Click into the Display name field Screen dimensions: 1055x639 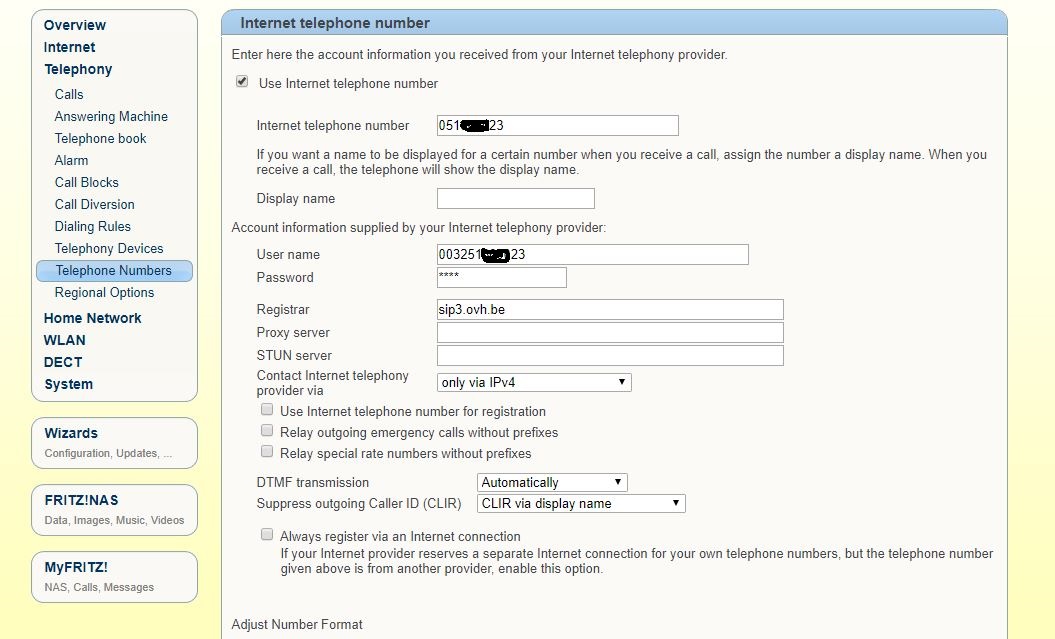[x=515, y=198]
